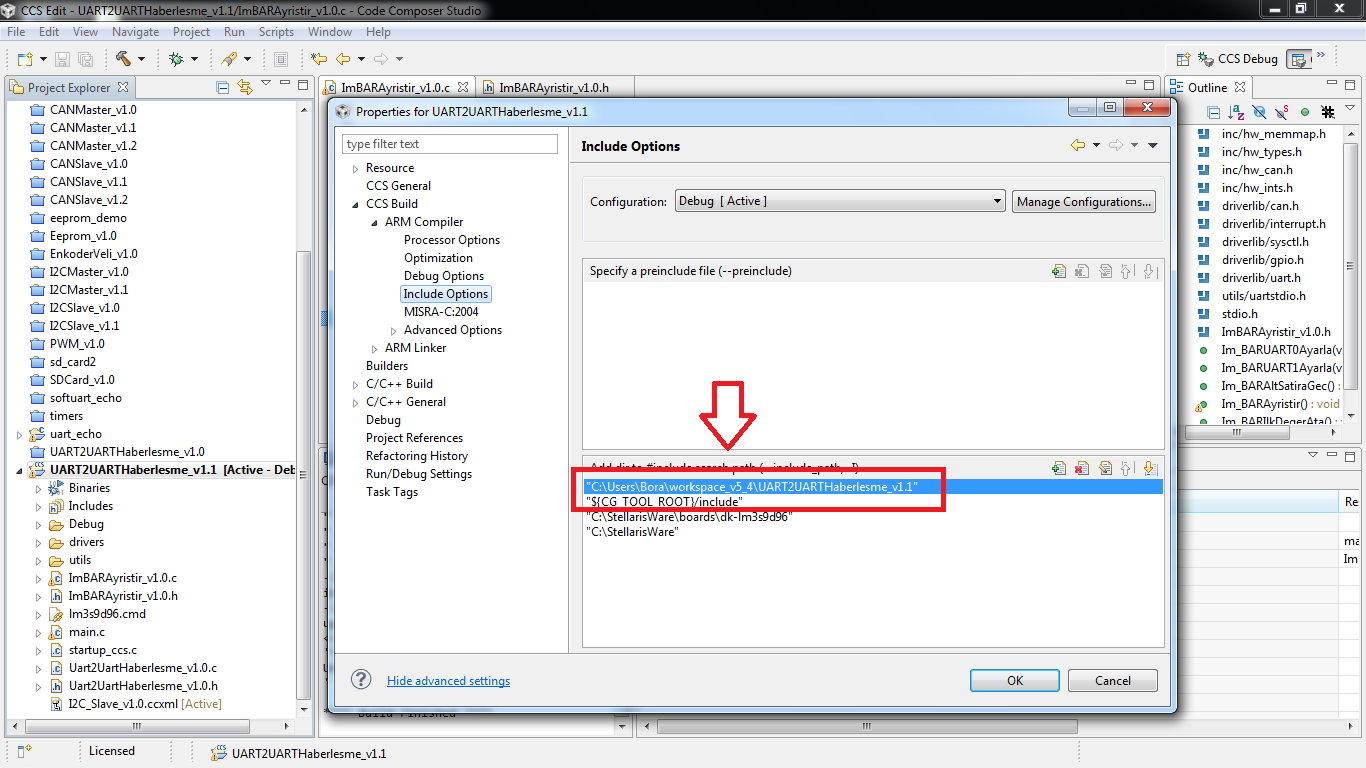Expand the Includes folder in project tree
The width and height of the screenshot is (1366, 768).
coord(38,506)
